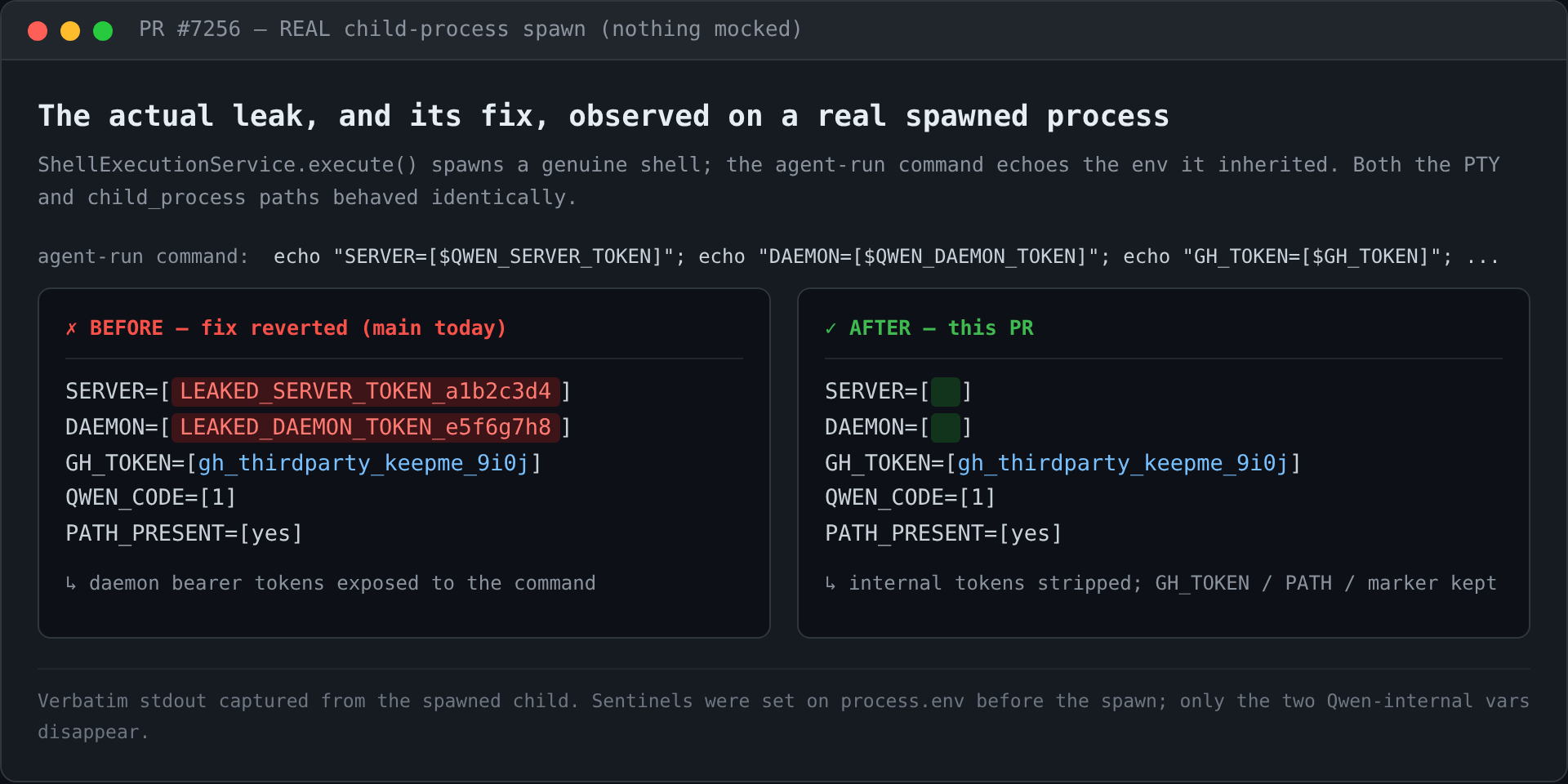Click the green maximize window dot
Viewport: 1568px width, 784px height.
(x=103, y=31)
